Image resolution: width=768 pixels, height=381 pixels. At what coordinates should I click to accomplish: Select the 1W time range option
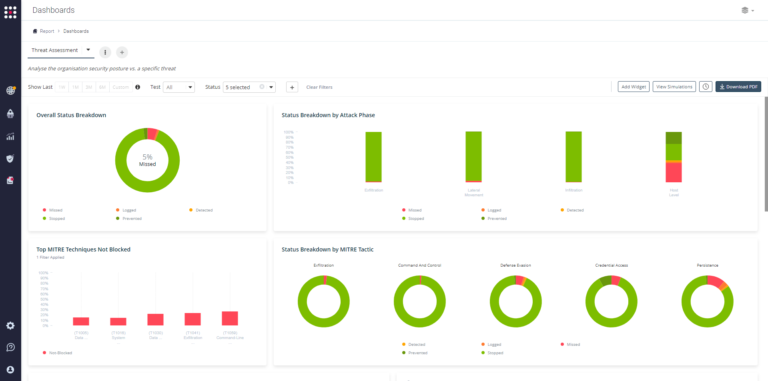click(x=62, y=87)
